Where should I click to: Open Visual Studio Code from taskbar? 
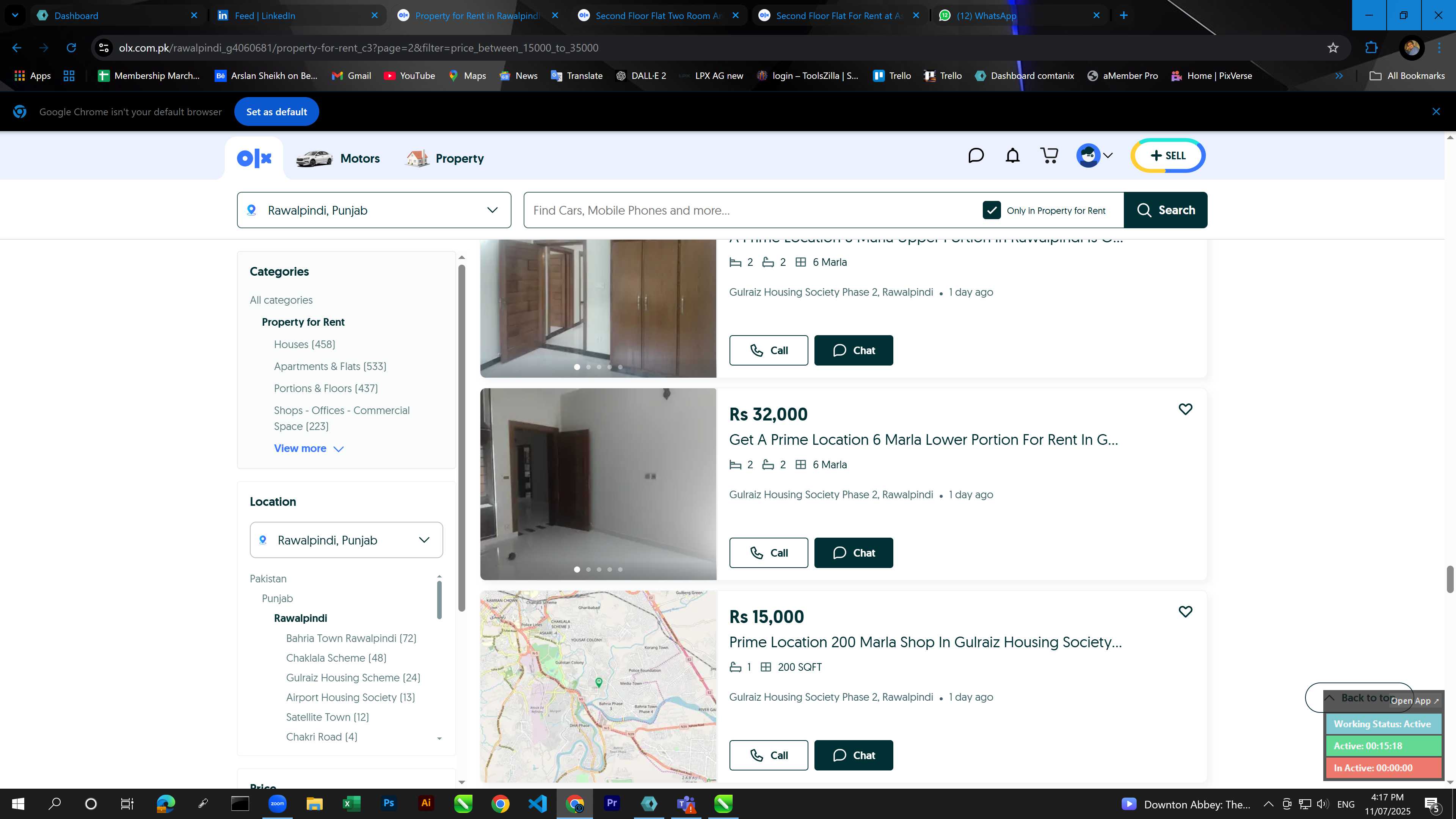[538, 803]
